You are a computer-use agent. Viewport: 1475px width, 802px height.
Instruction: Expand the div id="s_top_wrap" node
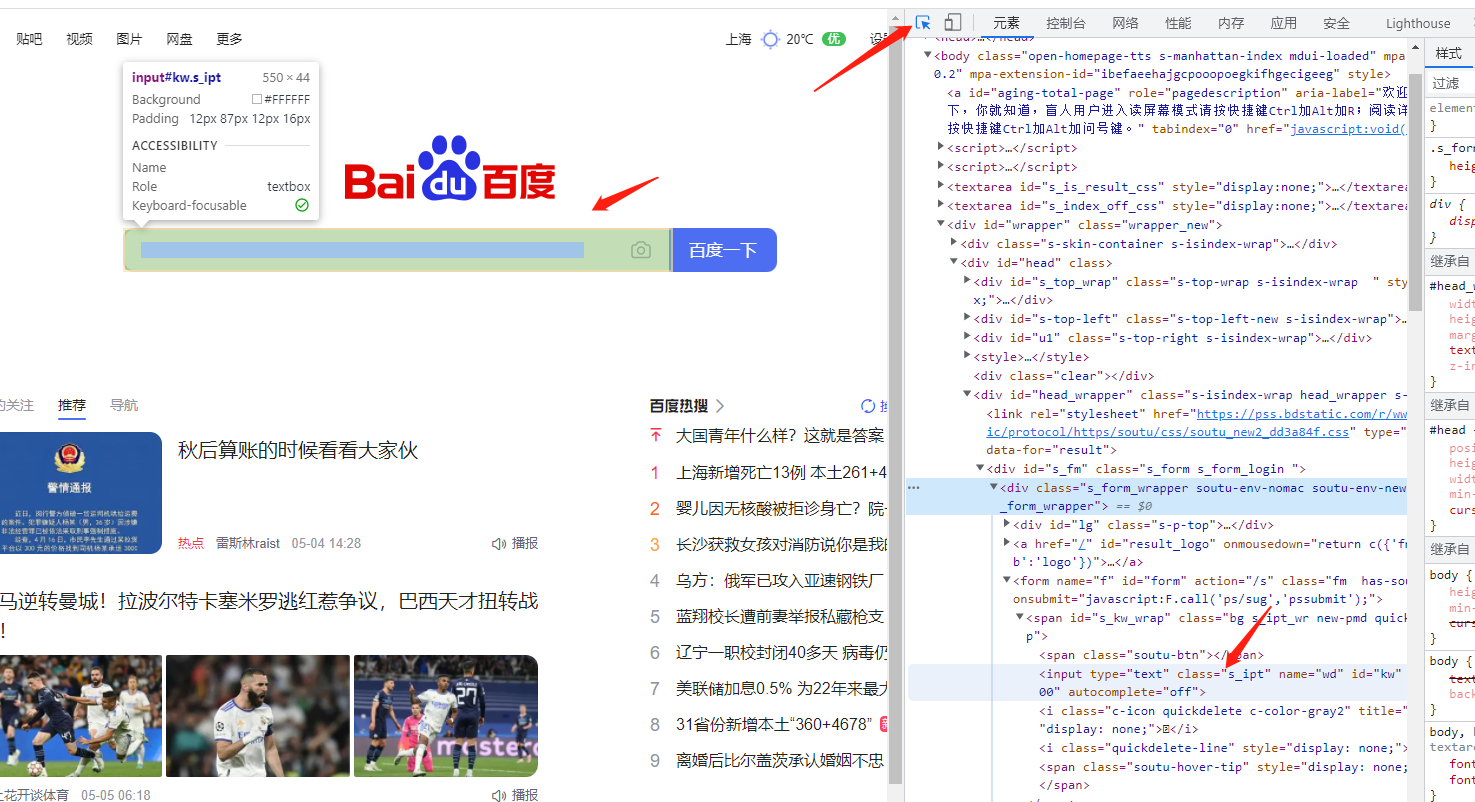966,281
